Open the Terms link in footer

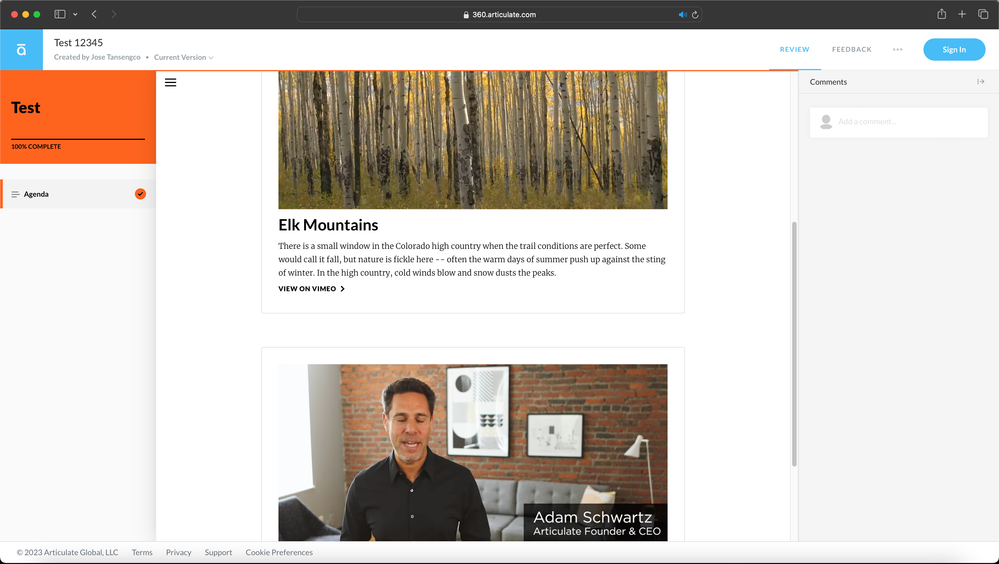click(x=142, y=553)
